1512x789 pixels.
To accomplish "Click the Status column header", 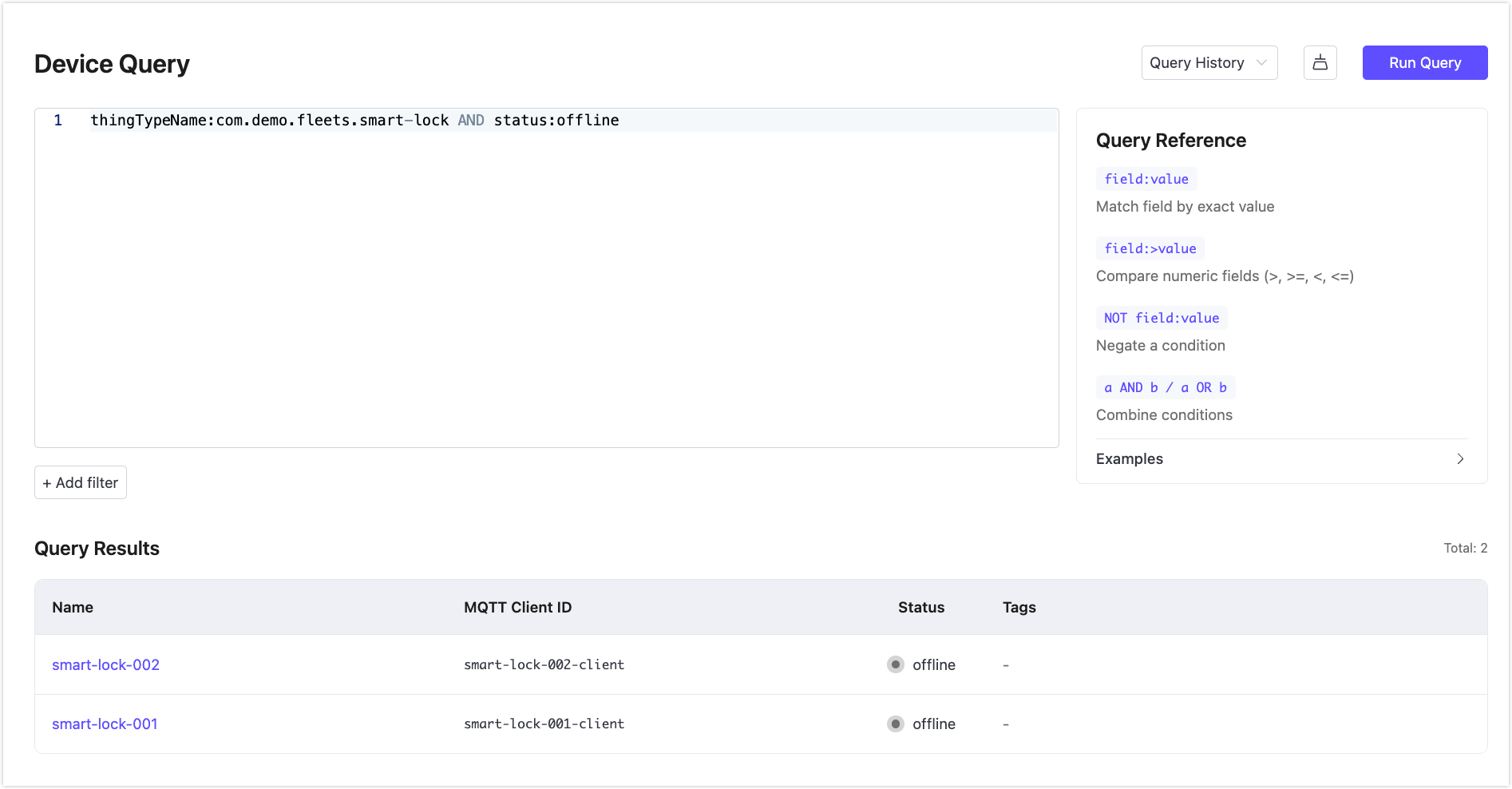I will pos(920,607).
